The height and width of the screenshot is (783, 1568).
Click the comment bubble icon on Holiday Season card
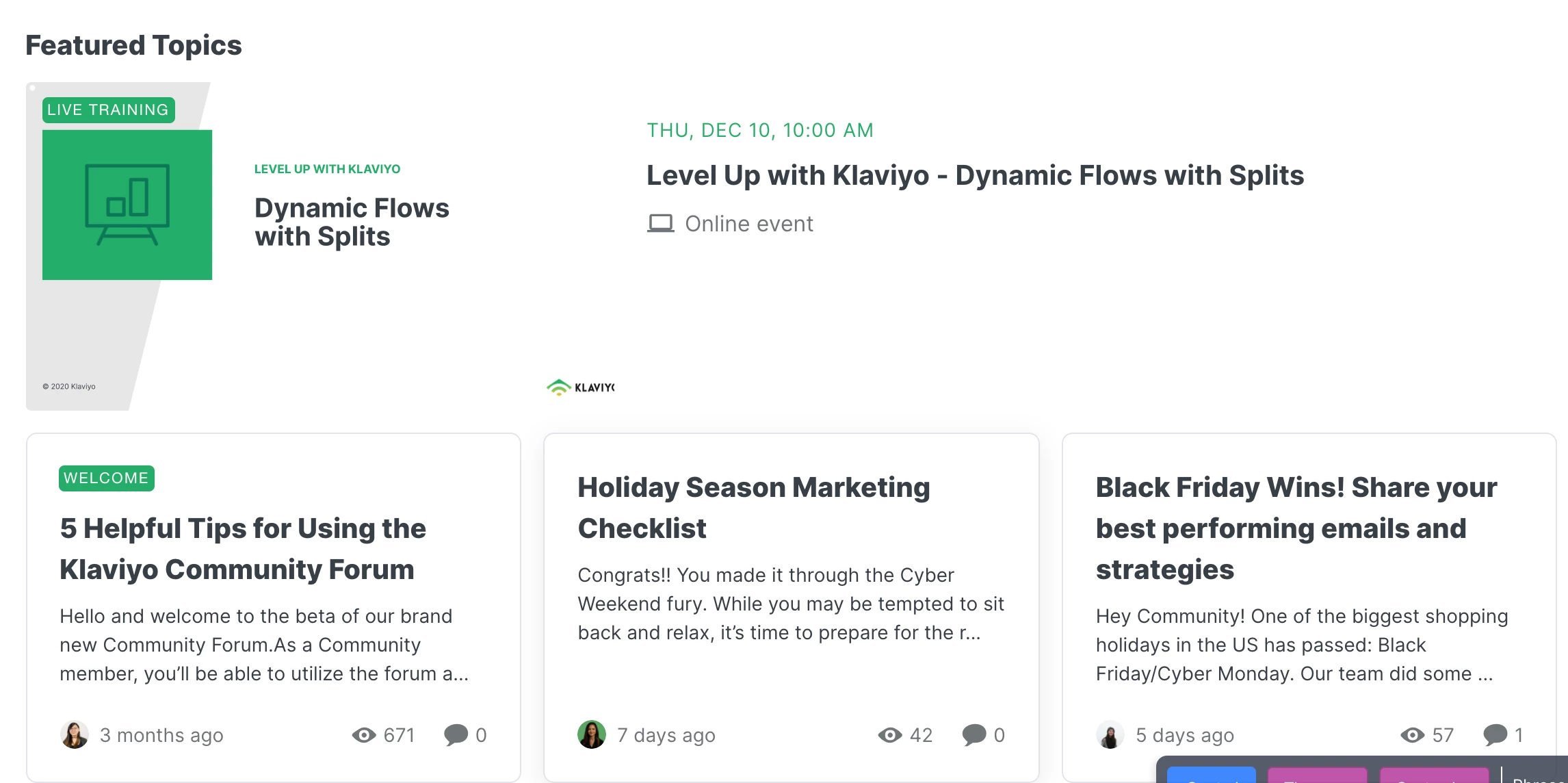974,735
